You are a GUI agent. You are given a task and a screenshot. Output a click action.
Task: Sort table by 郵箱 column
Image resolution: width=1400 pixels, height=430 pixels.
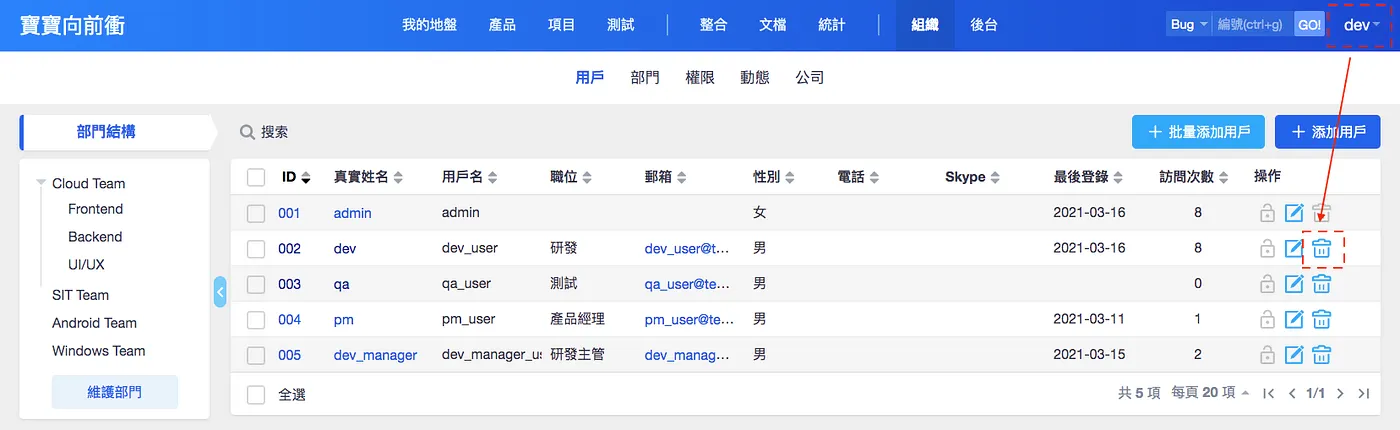point(665,177)
